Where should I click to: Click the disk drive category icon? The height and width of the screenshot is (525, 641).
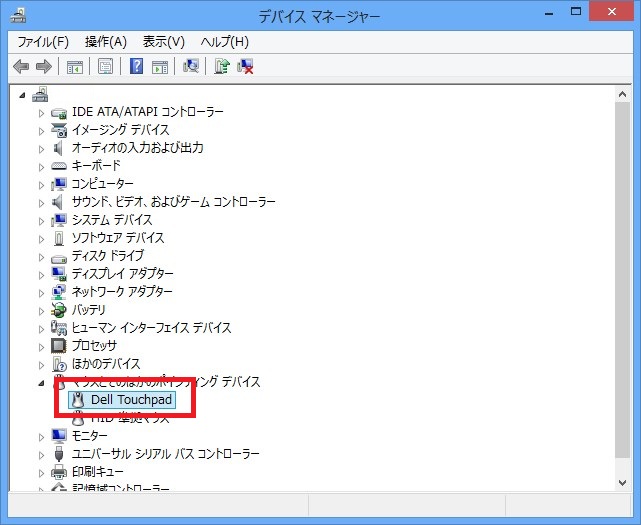pos(59,258)
